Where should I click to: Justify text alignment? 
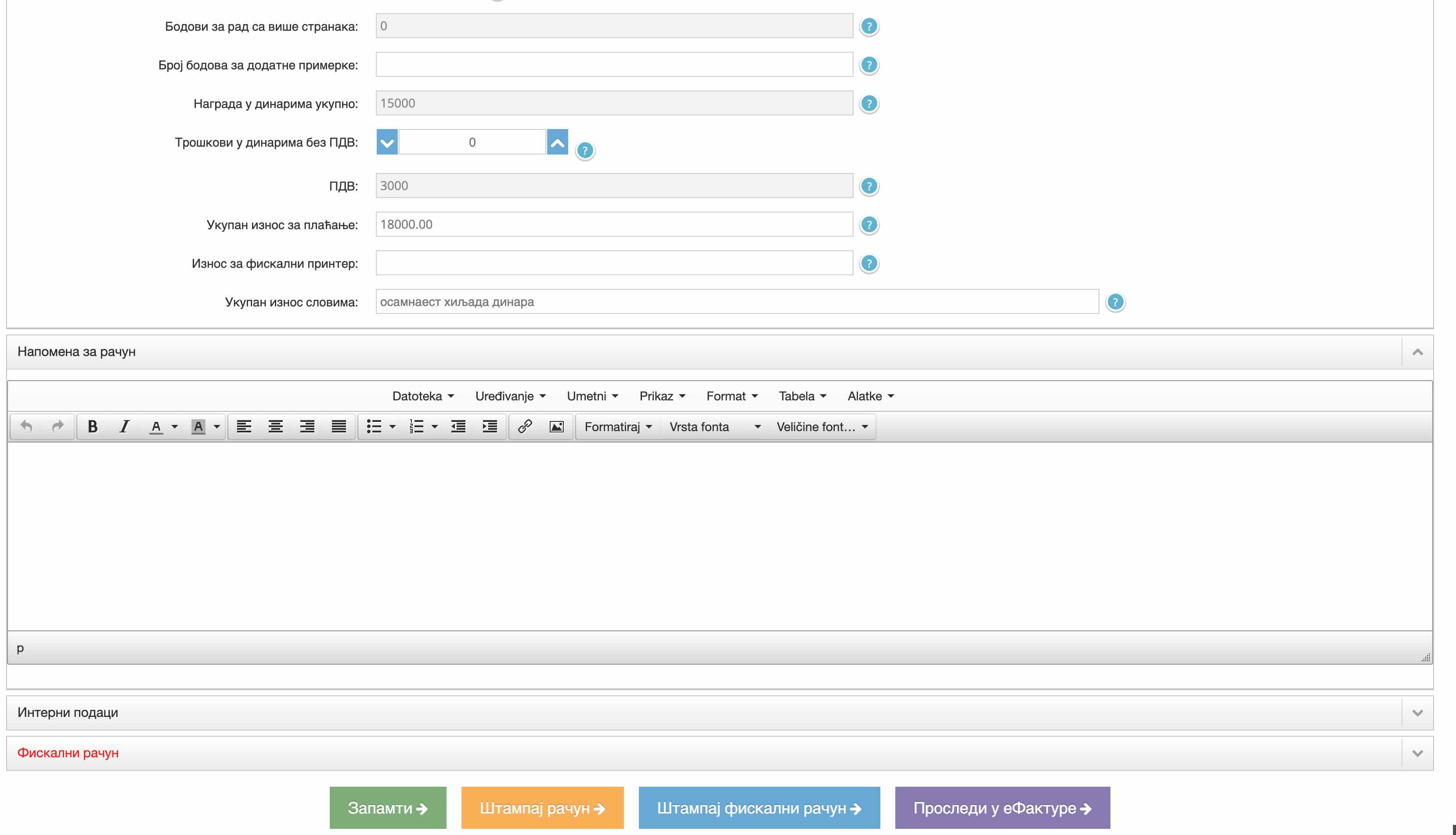tap(339, 427)
